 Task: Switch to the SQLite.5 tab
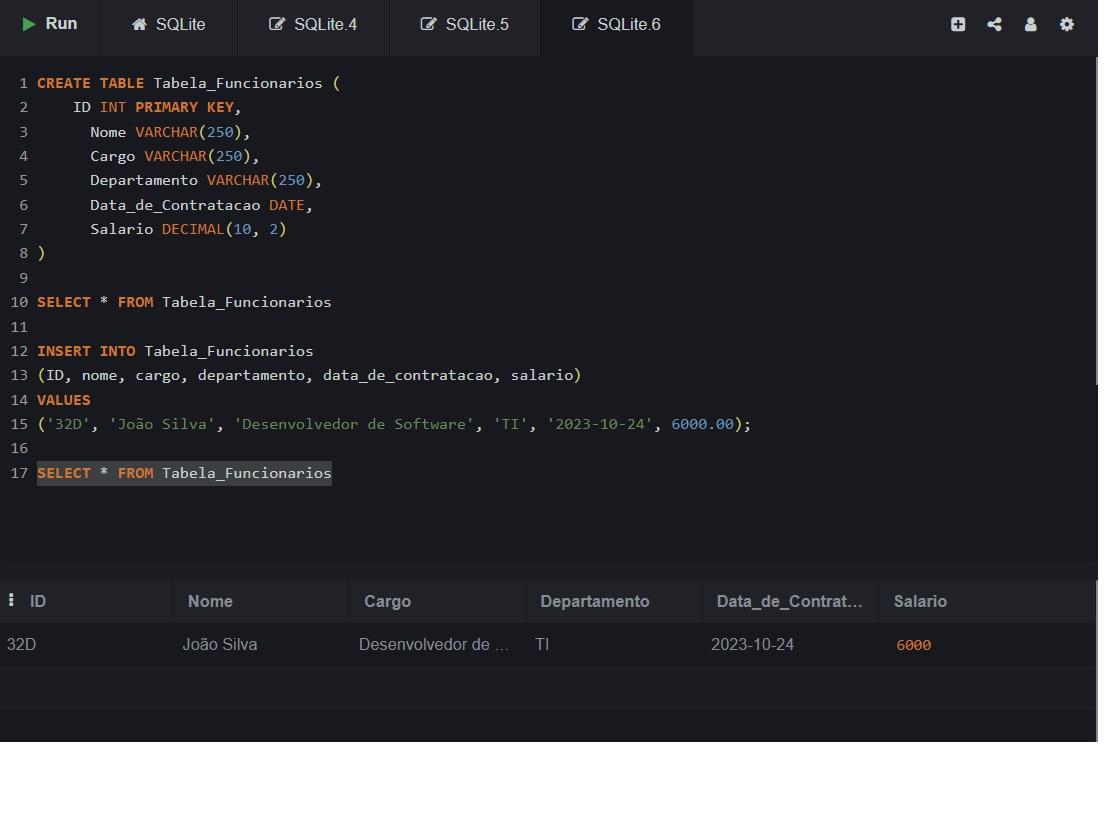[464, 24]
